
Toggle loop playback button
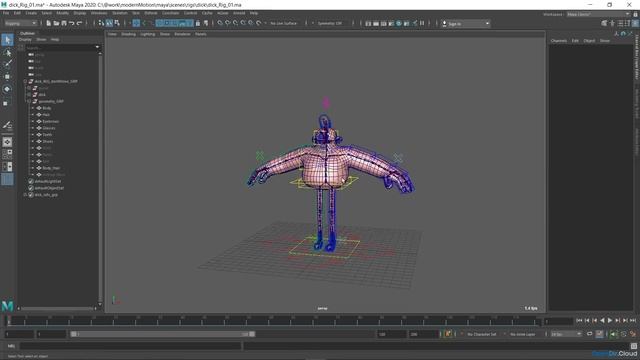tap(589, 334)
